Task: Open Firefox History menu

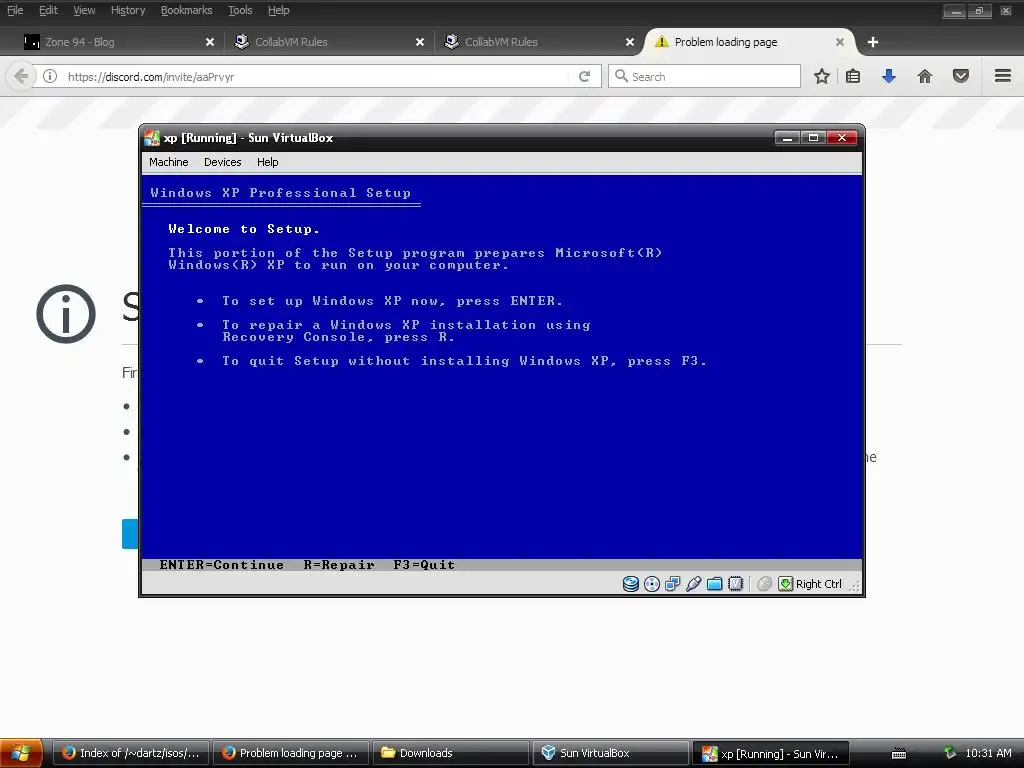Action: tap(128, 10)
